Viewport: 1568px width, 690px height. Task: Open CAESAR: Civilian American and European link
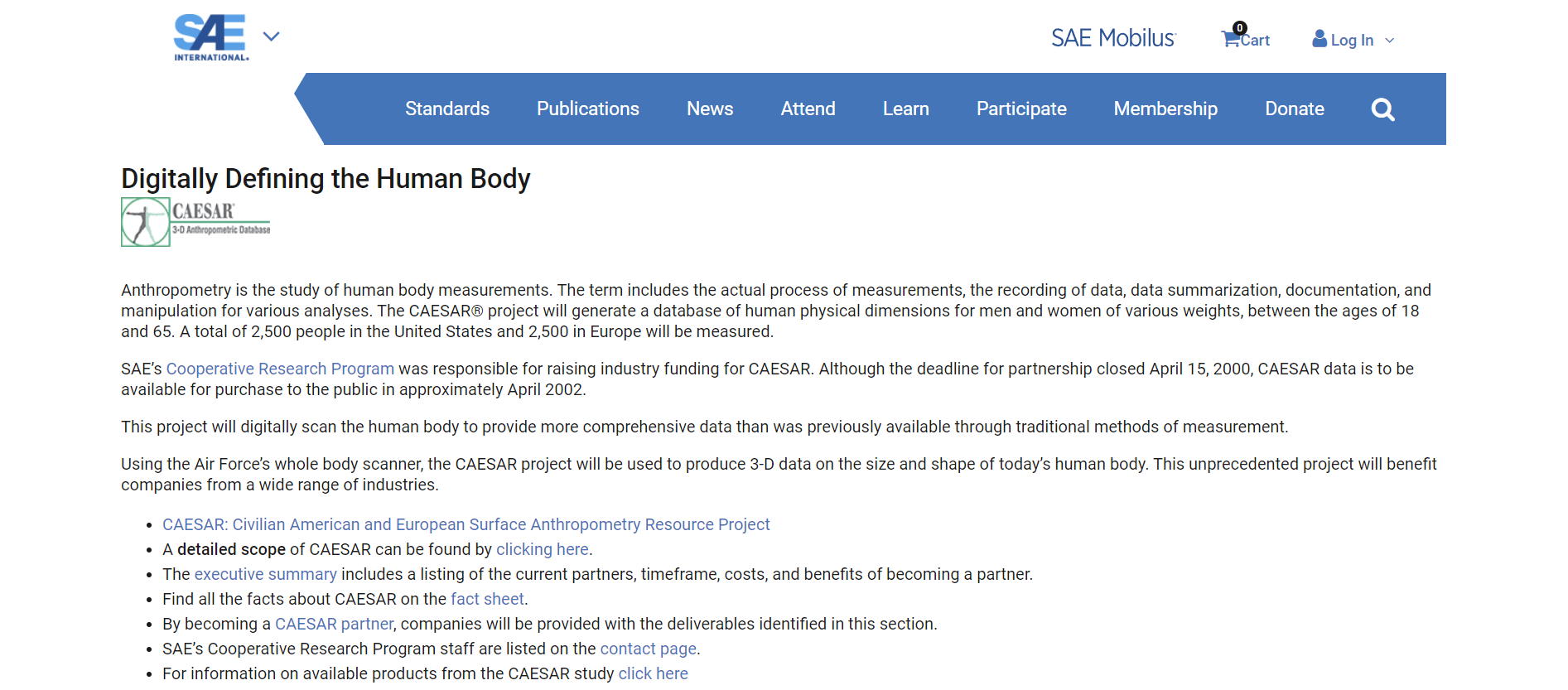[466, 524]
